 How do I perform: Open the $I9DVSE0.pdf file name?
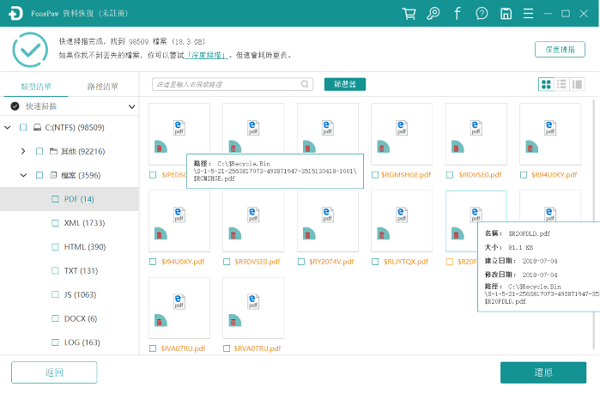480,175
